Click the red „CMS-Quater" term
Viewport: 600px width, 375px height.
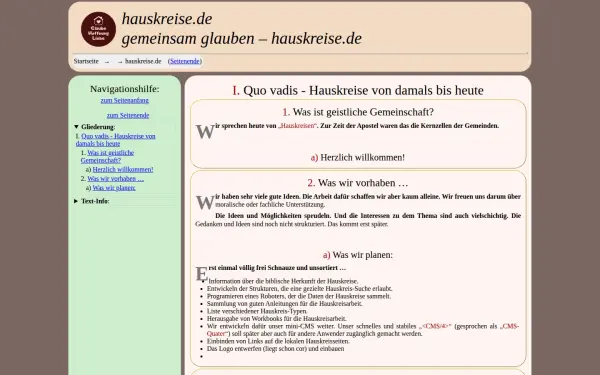click(x=509, y=326)
